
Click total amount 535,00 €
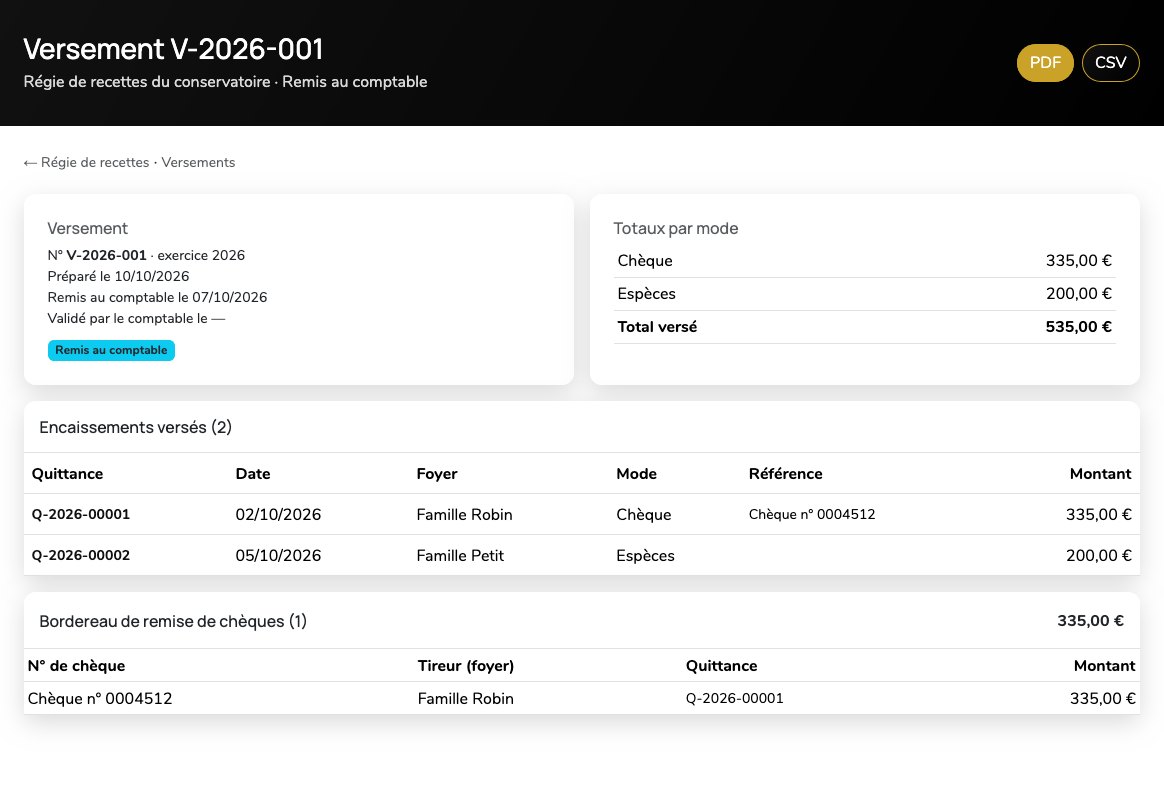1079,327
